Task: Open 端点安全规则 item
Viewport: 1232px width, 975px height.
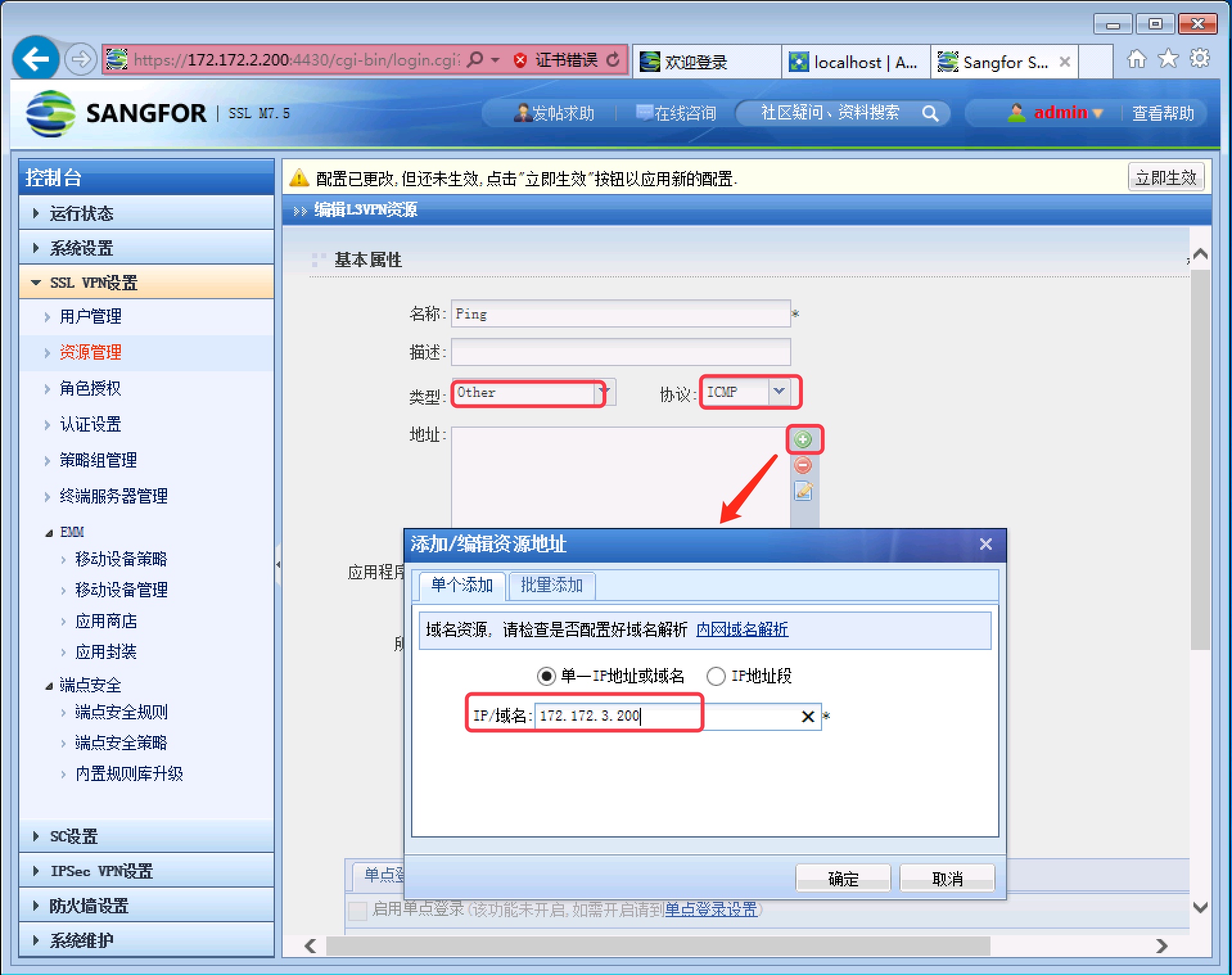Action: pyautogui.click(x=121, y=712)
